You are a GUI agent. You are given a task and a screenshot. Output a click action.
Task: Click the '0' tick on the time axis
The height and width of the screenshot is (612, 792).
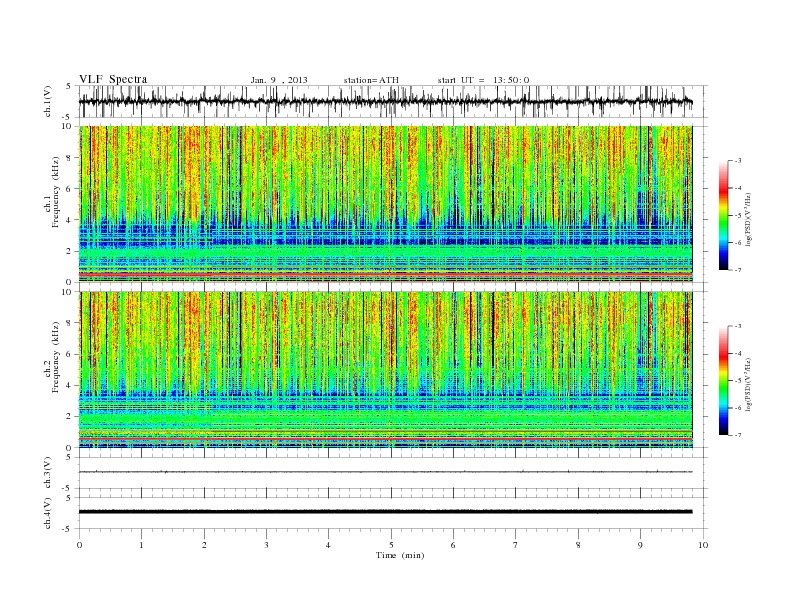pos(79,545)
